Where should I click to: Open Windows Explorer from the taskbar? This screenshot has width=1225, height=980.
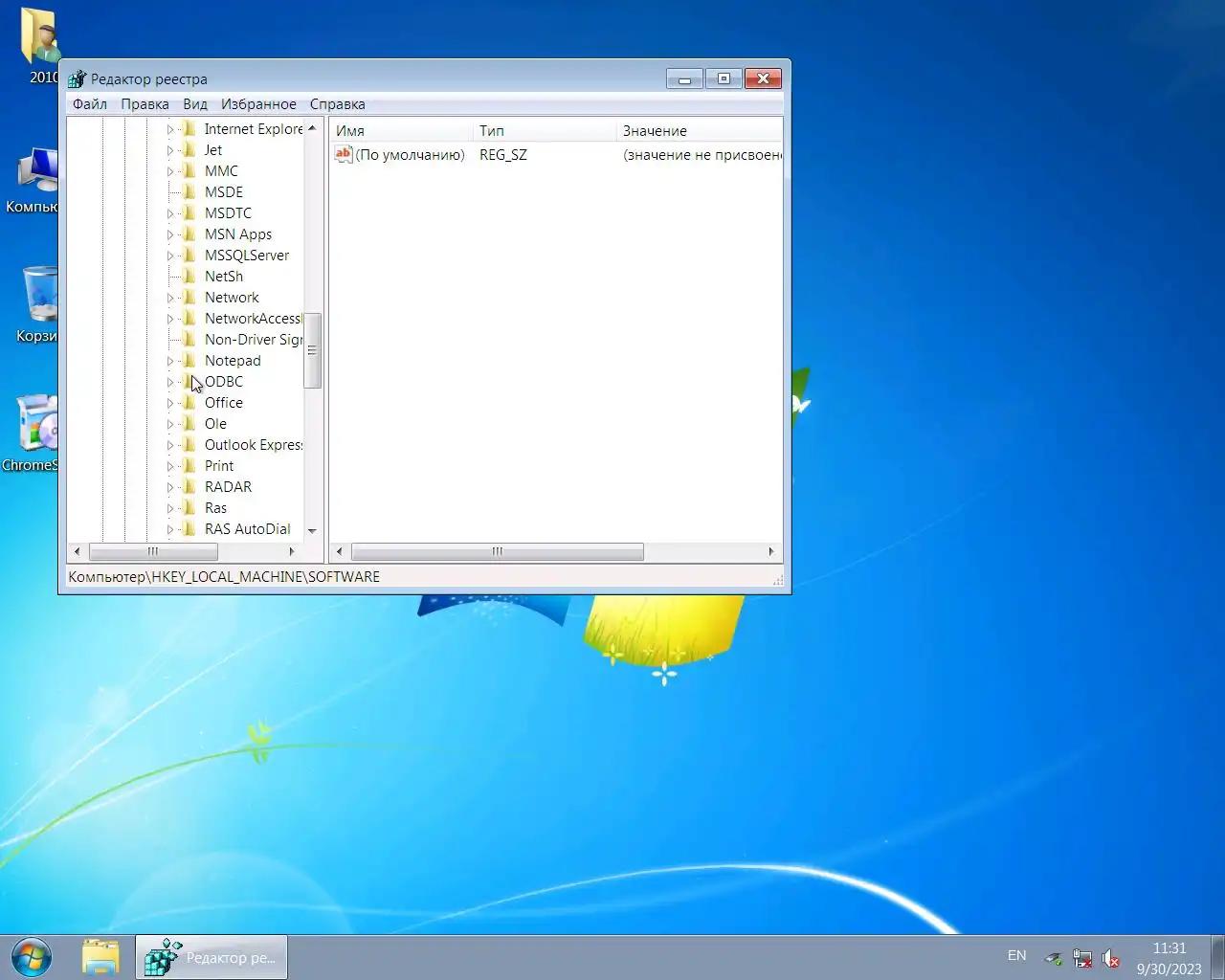click(100, 957)
